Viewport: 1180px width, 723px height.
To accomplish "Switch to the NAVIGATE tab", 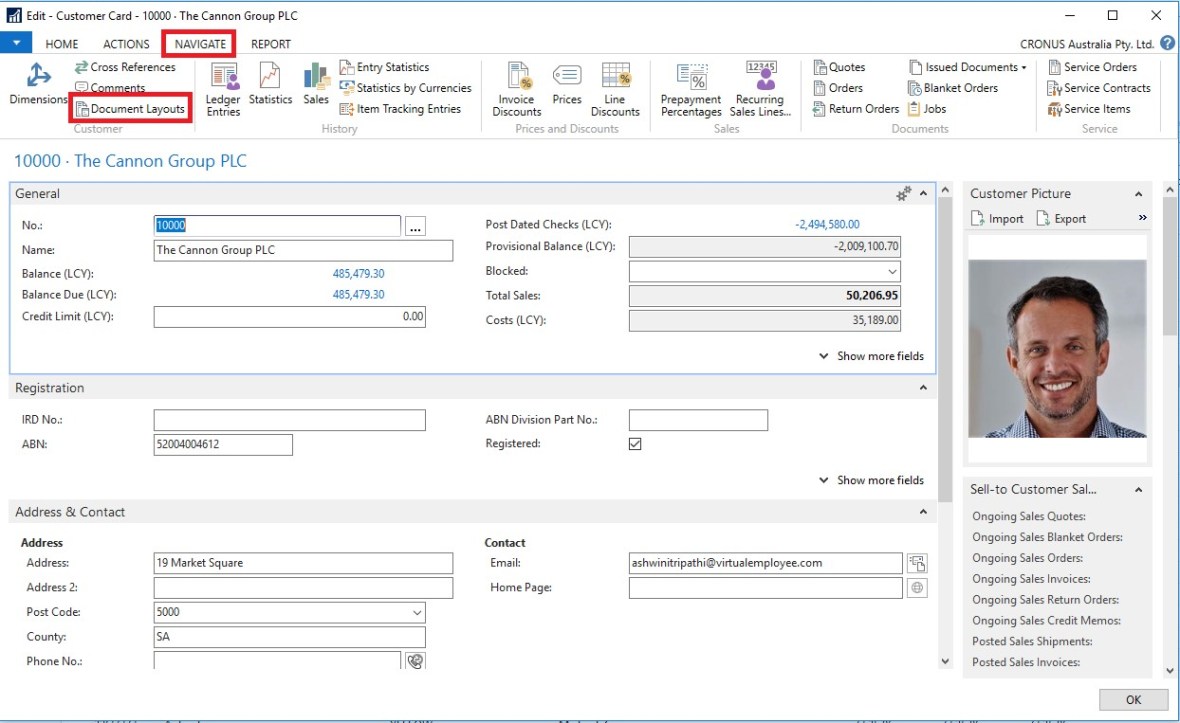I will [x=200, y=44].
